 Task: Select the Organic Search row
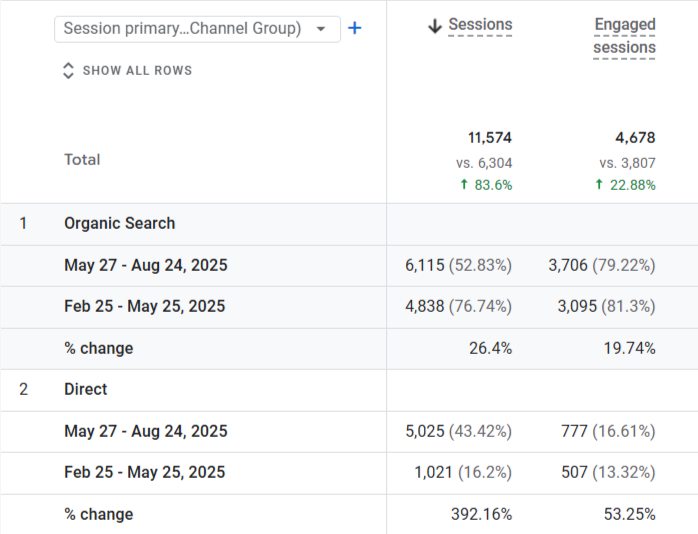(x=119, y=224)
